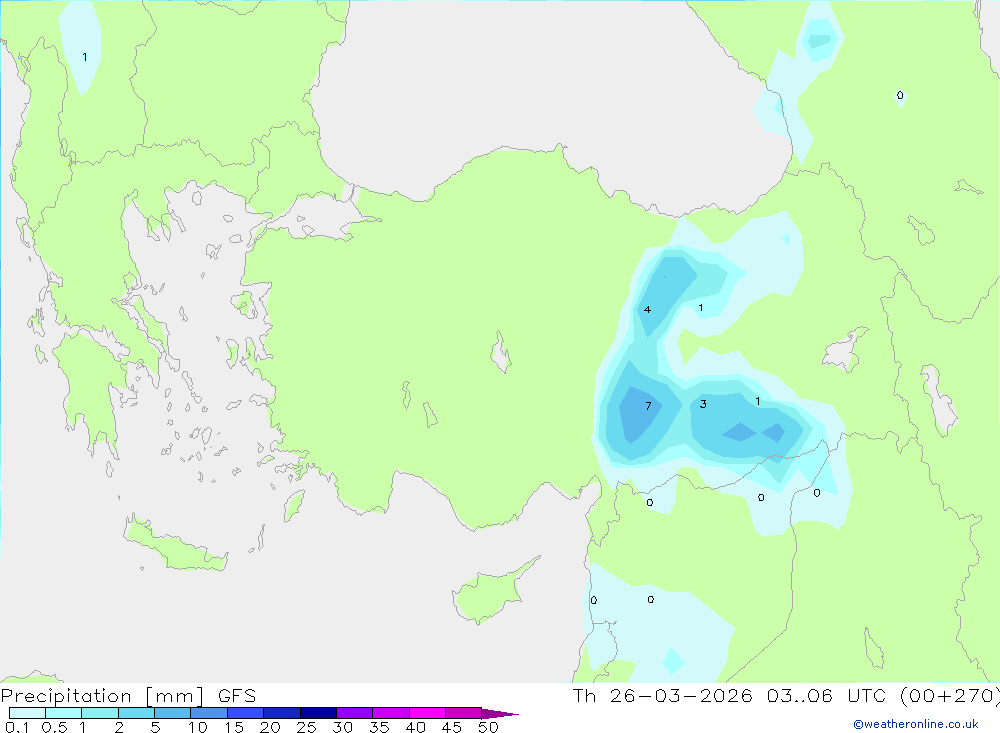Image resolution: width=1000 pixels, height=733 pixels.
Task: Click the 0.1–0.5 mm lightest cyan legend swatch
Action: (27, 713)
